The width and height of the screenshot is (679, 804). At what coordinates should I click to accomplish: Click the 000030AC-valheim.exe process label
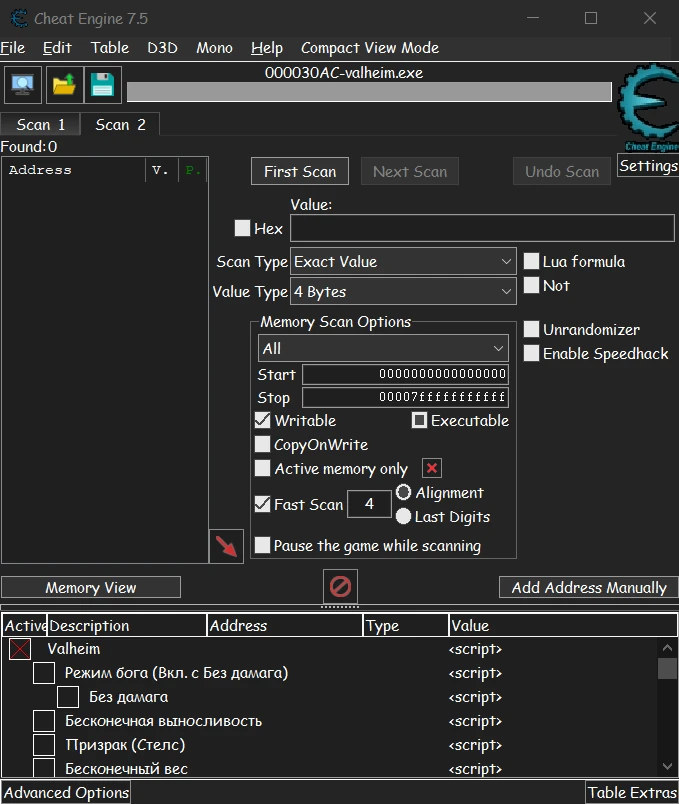click(x=344, y=73)
